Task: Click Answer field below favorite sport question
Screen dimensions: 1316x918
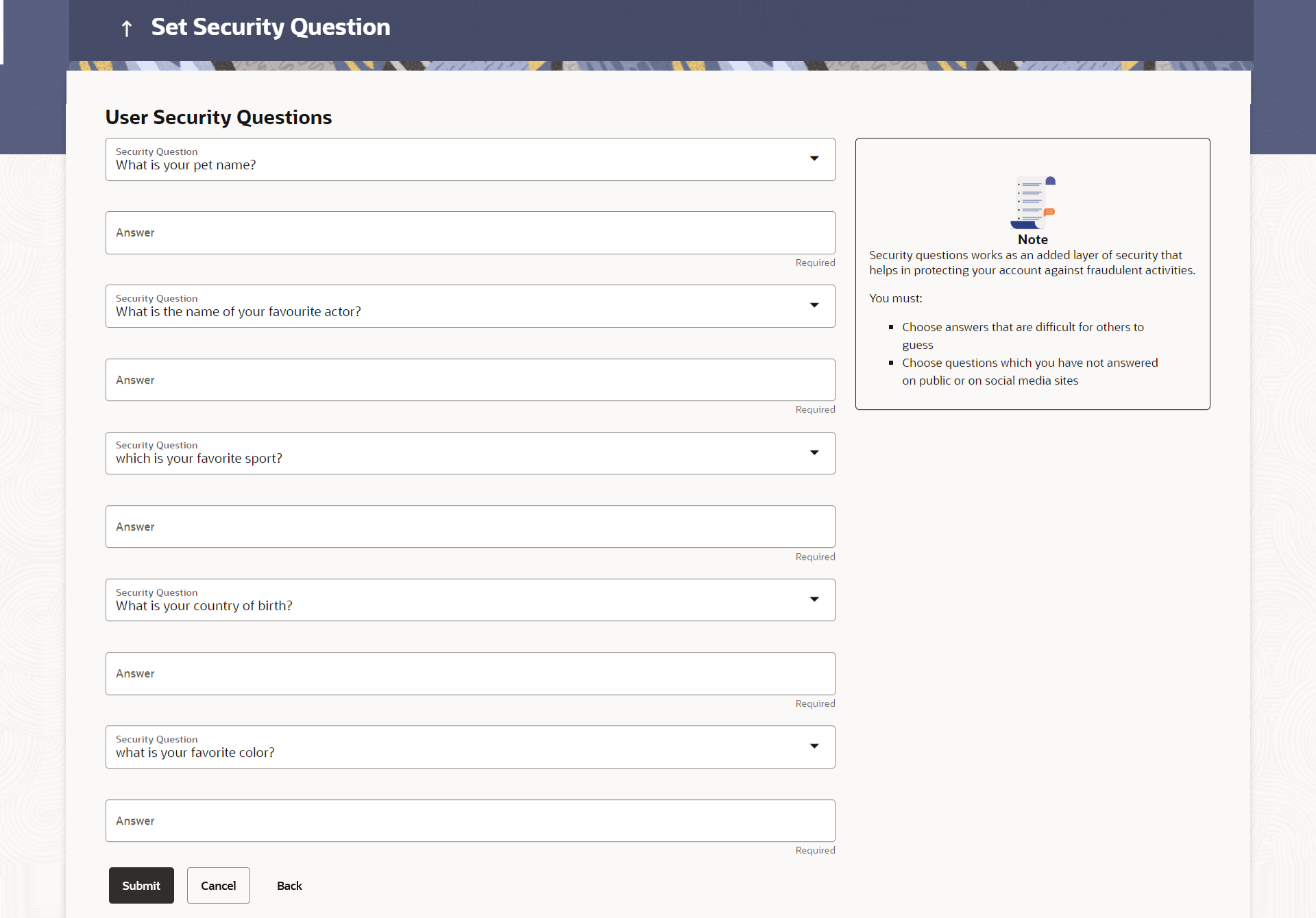Action: [470, 527]
